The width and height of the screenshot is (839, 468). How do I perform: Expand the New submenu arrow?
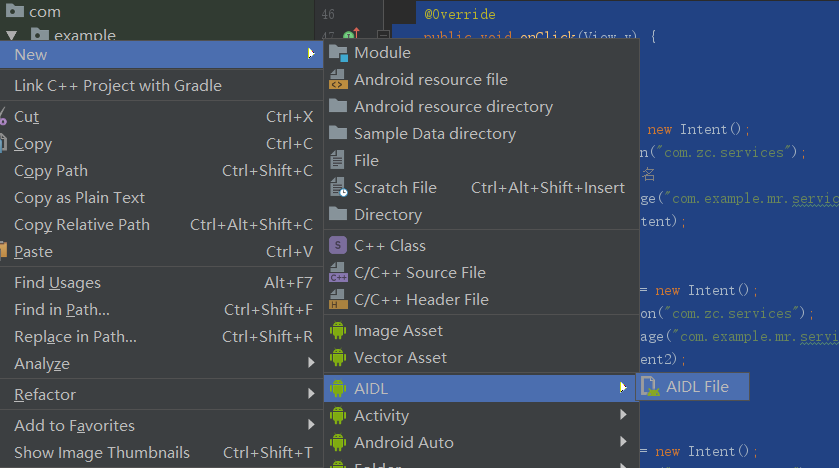(x=311, y=53)
